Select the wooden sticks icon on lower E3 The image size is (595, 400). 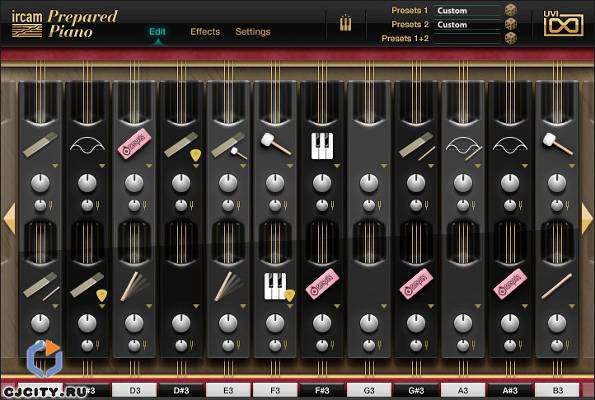point(228,287)
